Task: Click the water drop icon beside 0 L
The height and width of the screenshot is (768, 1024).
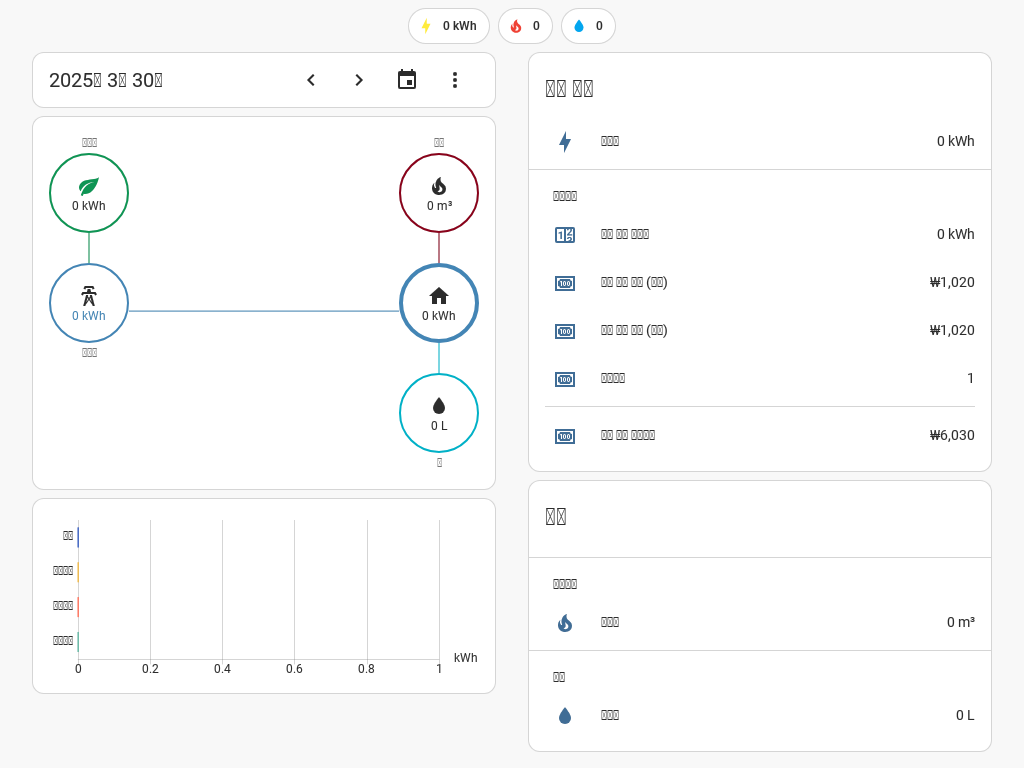Action: pos(565,716)
